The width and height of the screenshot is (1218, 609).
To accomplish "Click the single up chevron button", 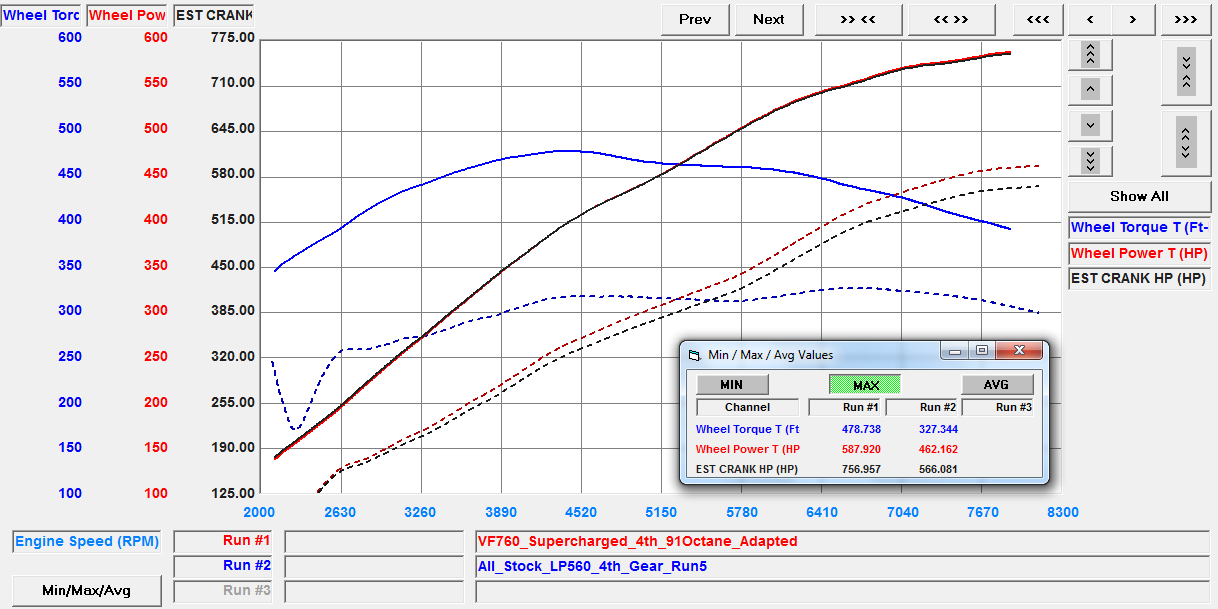I will point(1090,90).
